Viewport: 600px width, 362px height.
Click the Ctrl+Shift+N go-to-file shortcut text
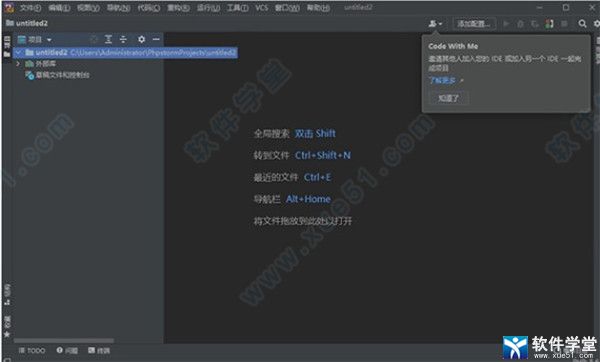coord(323,155)
